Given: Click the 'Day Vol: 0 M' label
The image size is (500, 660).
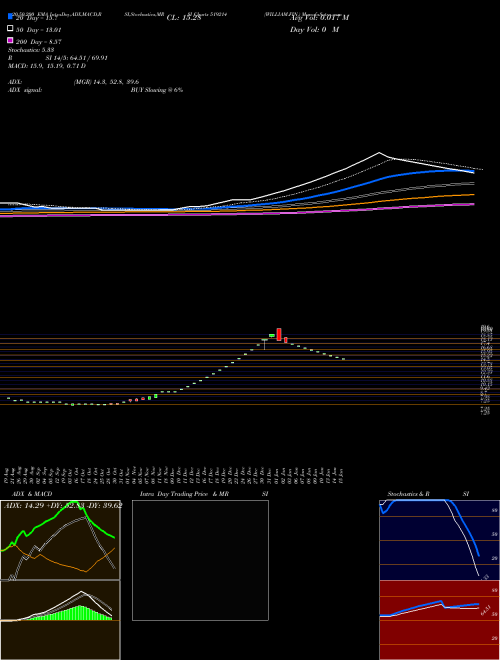Looking at the screenshot, I should coord(314,29).
